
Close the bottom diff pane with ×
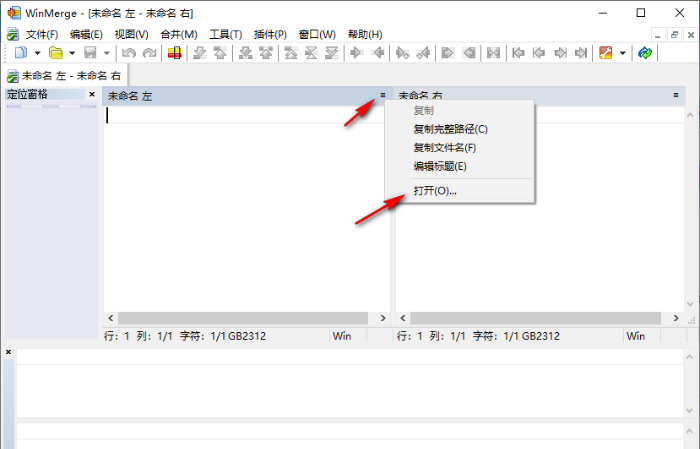(x=8, y=352)
